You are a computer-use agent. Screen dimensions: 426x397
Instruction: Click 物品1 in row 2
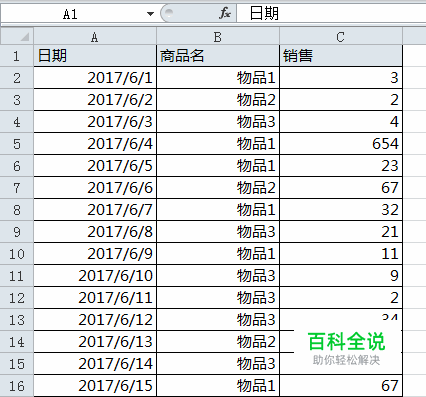(218, 78)
